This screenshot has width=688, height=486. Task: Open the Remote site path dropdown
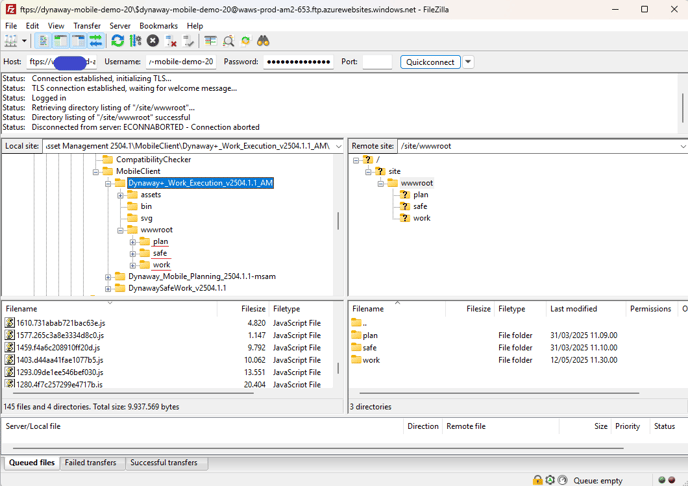[683, 146]
